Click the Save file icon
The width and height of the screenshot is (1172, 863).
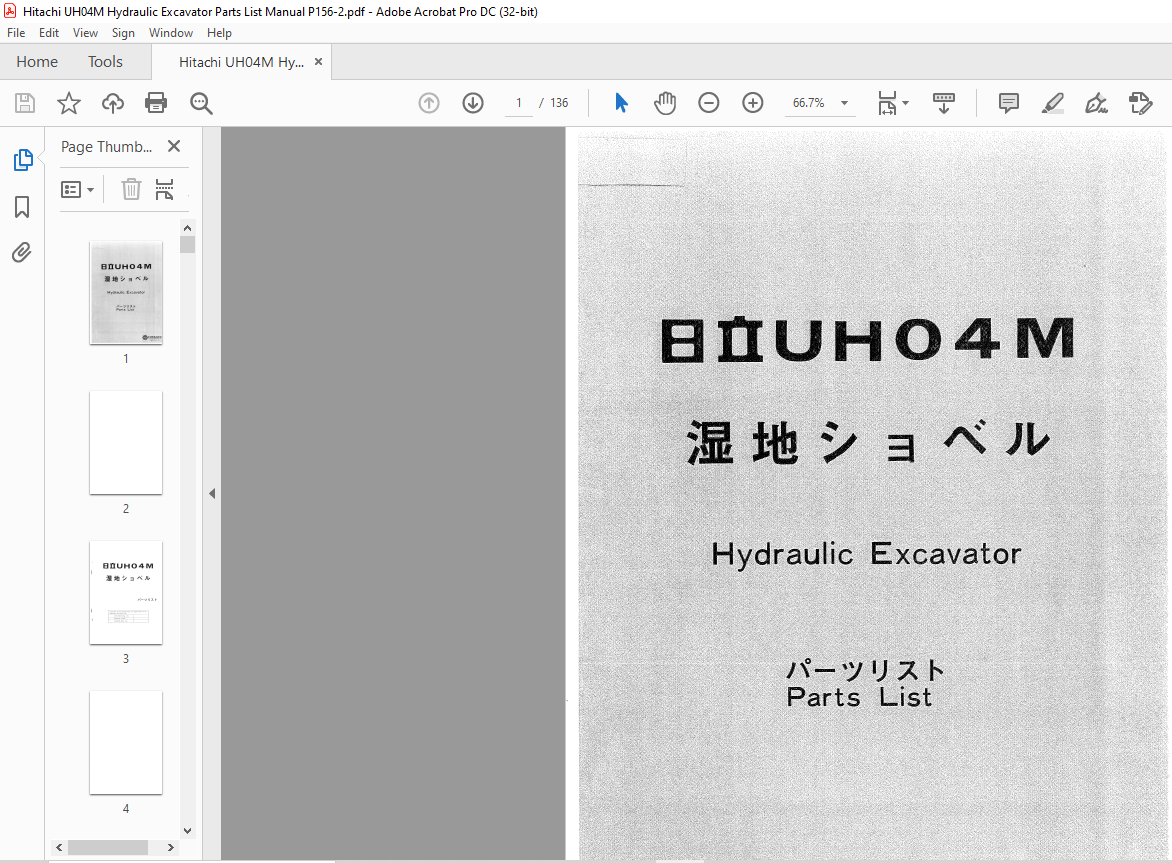tap(25, 103)
